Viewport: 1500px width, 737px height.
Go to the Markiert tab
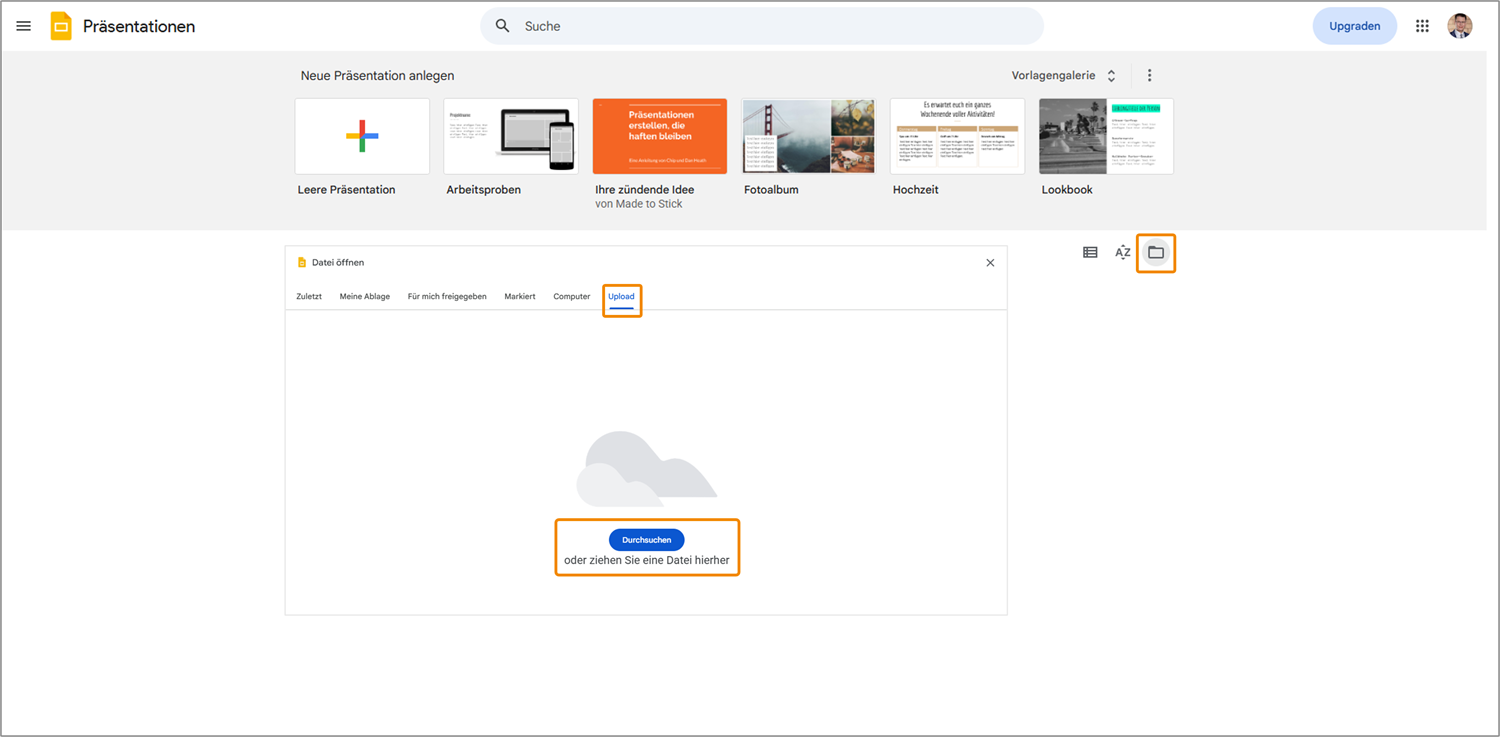coord(520,297)
